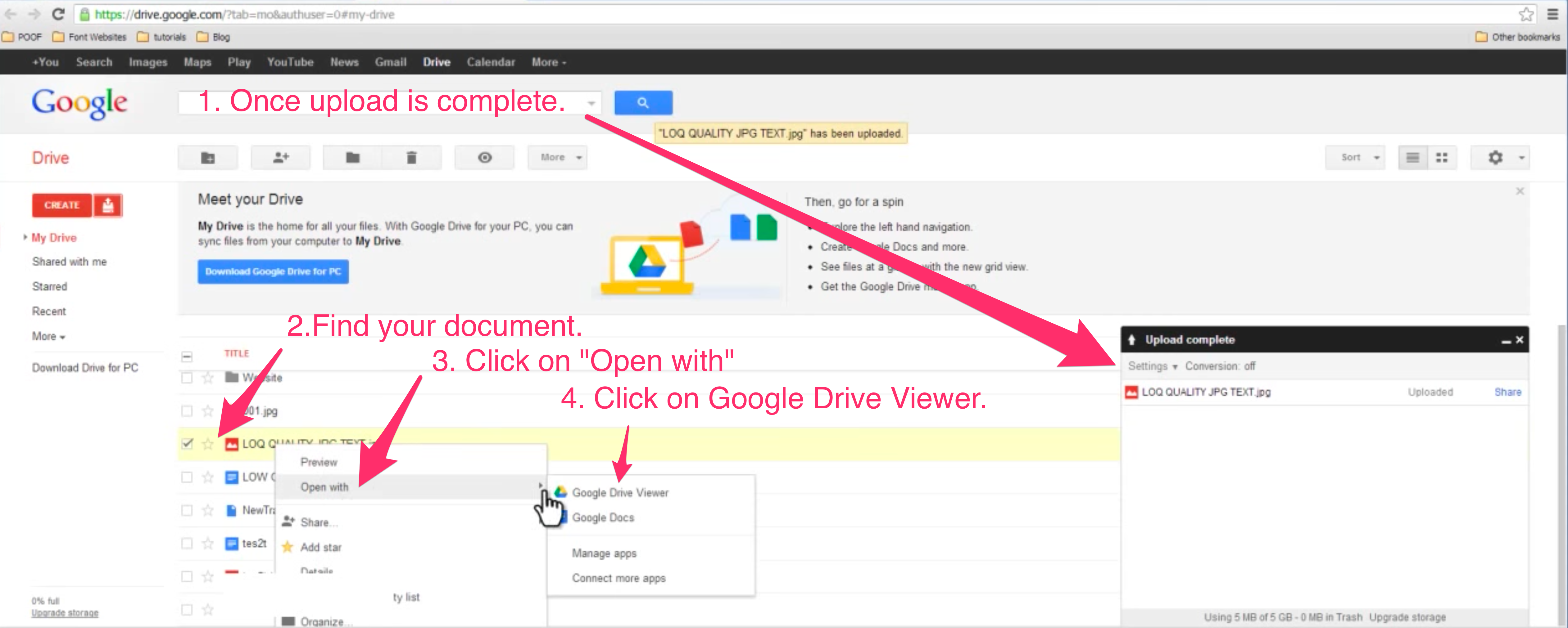Star the LOQ QUALITY JPG file
The width and height of the screenshot is (1568, 628).
(x=207, y=444)
